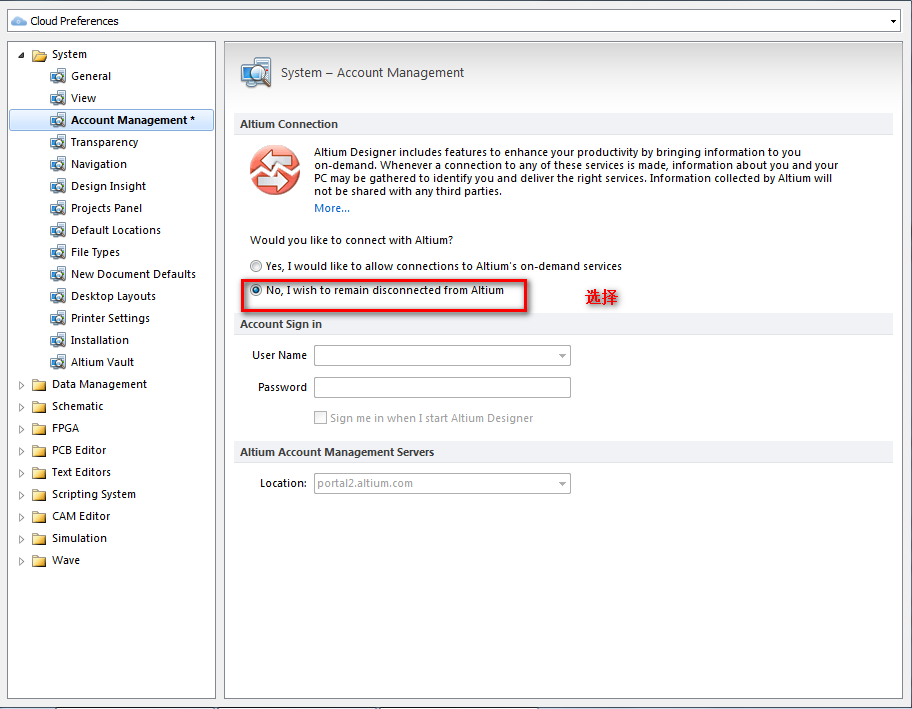Click the Altium Connection red arrows icon

274,170
